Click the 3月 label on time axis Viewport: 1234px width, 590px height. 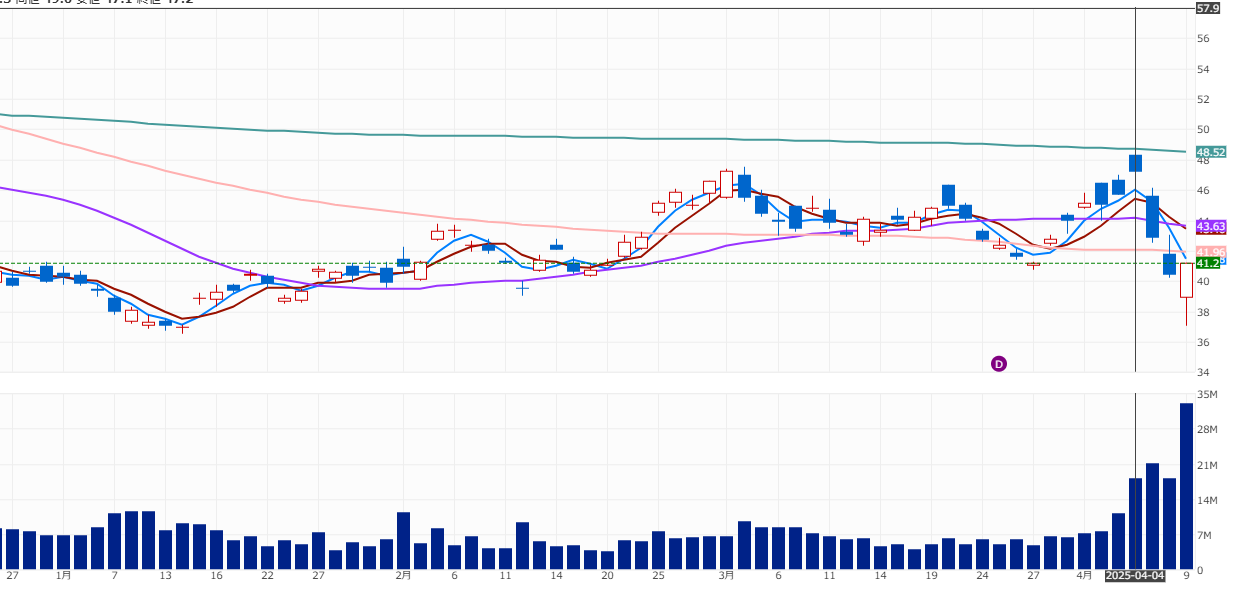(x=727, y=576)
